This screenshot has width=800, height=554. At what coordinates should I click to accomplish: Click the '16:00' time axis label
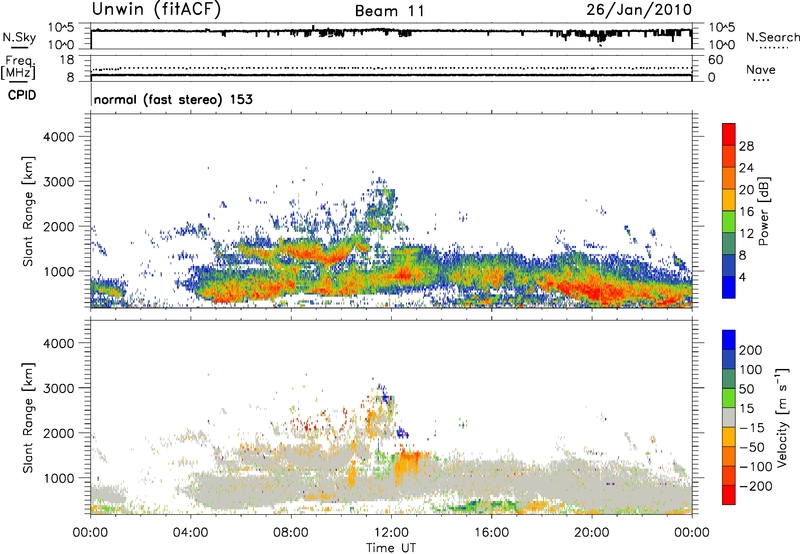[x=491, y=533]
